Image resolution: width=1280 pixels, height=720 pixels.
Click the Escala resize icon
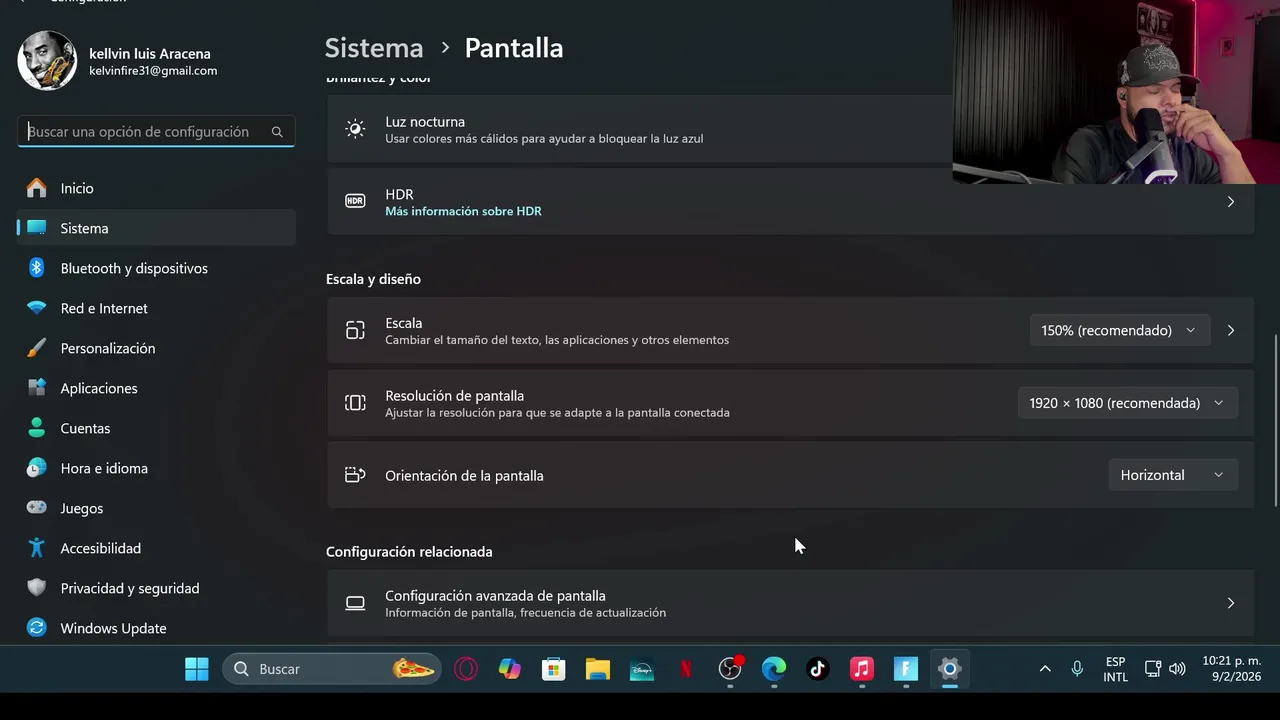(355, 330)
